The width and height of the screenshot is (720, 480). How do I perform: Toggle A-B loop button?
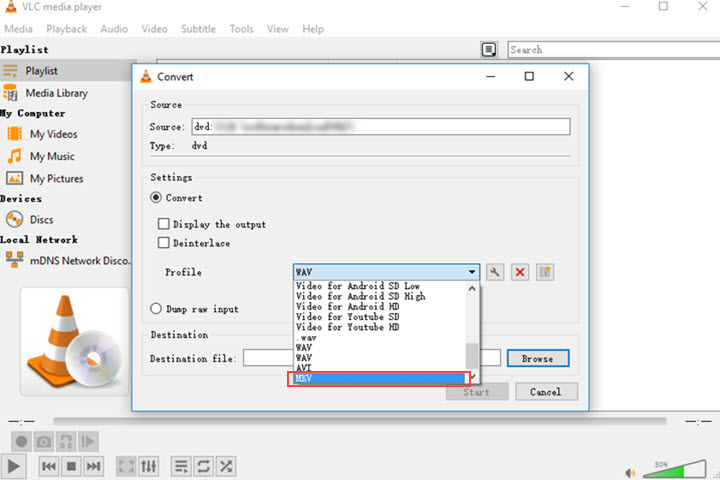point(66,442)
